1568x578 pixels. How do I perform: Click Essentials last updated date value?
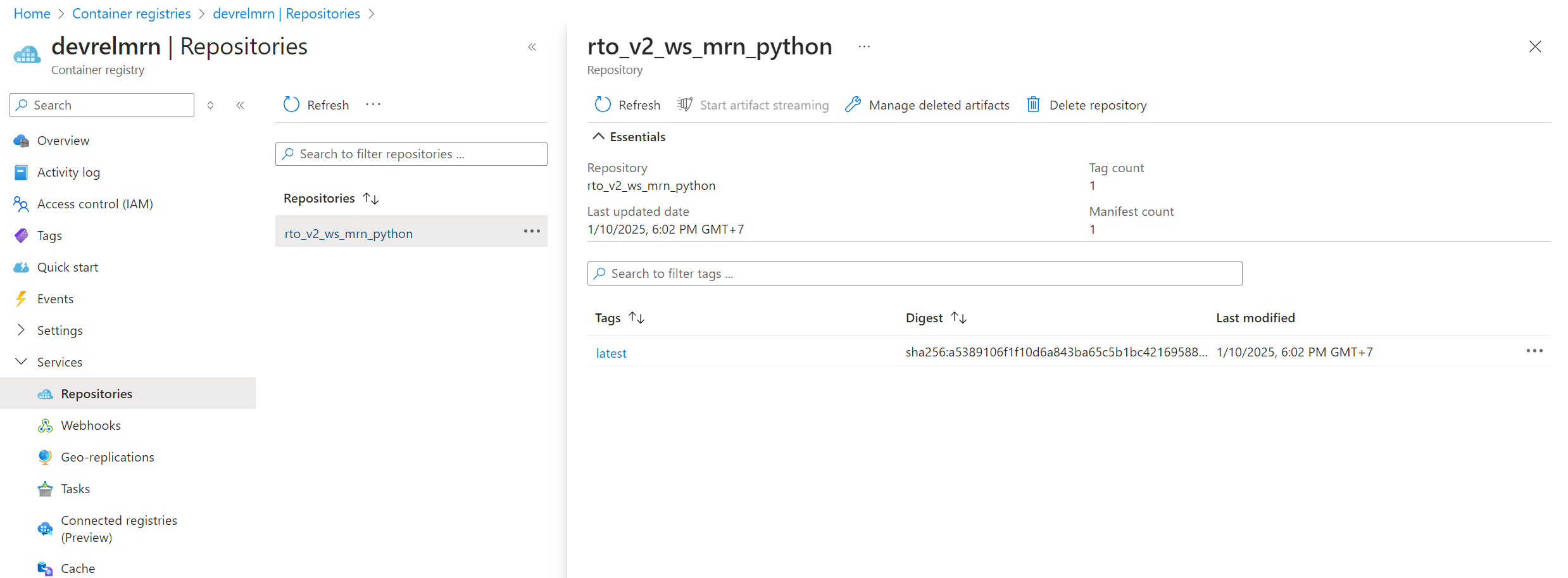pyautogui.click(x=665, y=229)
